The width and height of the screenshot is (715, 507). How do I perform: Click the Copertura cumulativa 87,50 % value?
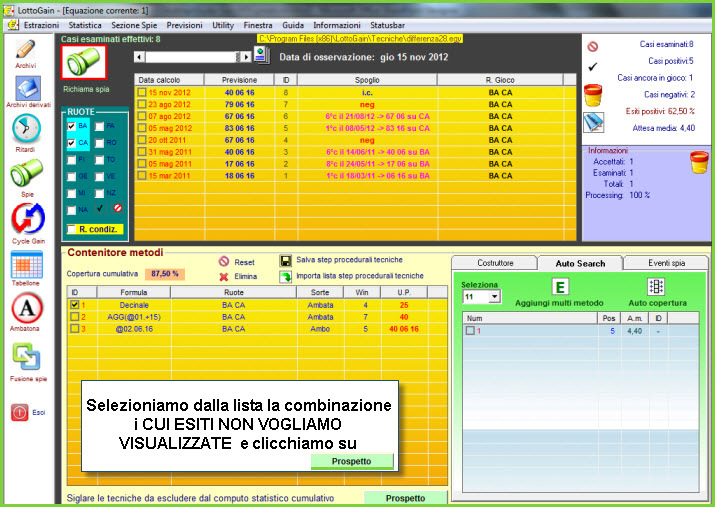(165, 274)
